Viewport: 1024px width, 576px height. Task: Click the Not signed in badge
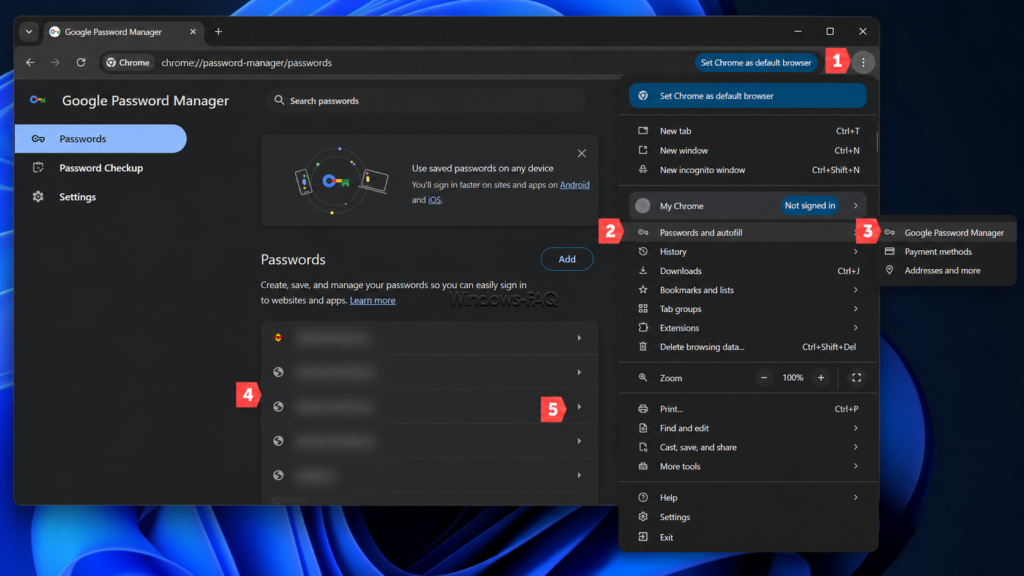coord(810,206)
